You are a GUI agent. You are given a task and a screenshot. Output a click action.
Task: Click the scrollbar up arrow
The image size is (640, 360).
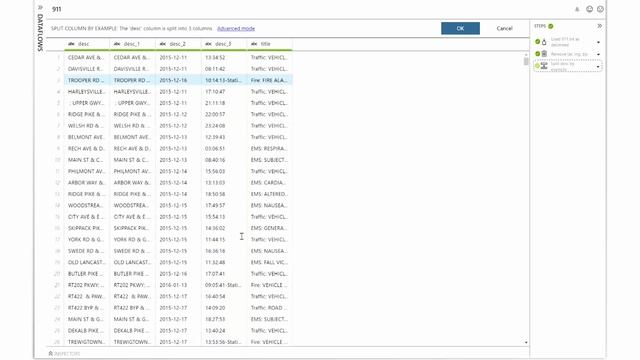click(x=526, y=54)
